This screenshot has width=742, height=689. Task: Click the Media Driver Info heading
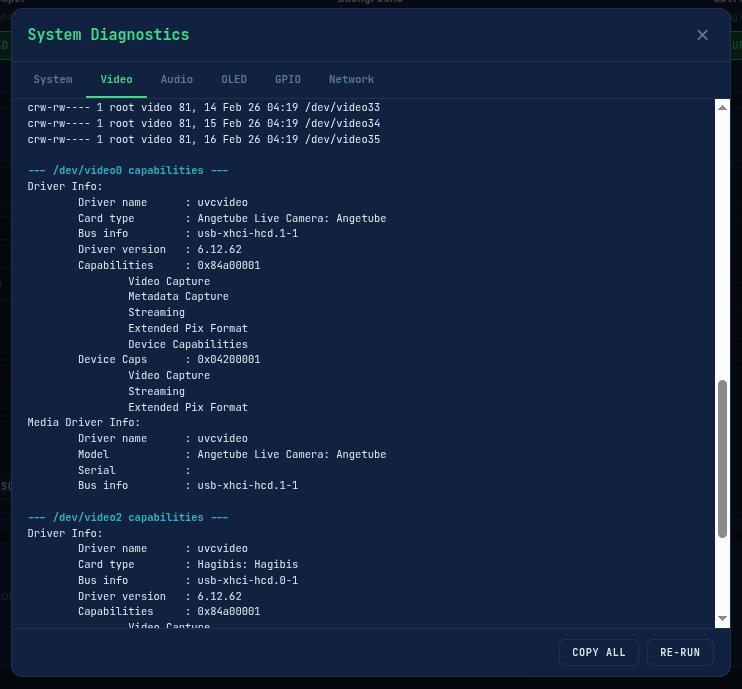84,423
